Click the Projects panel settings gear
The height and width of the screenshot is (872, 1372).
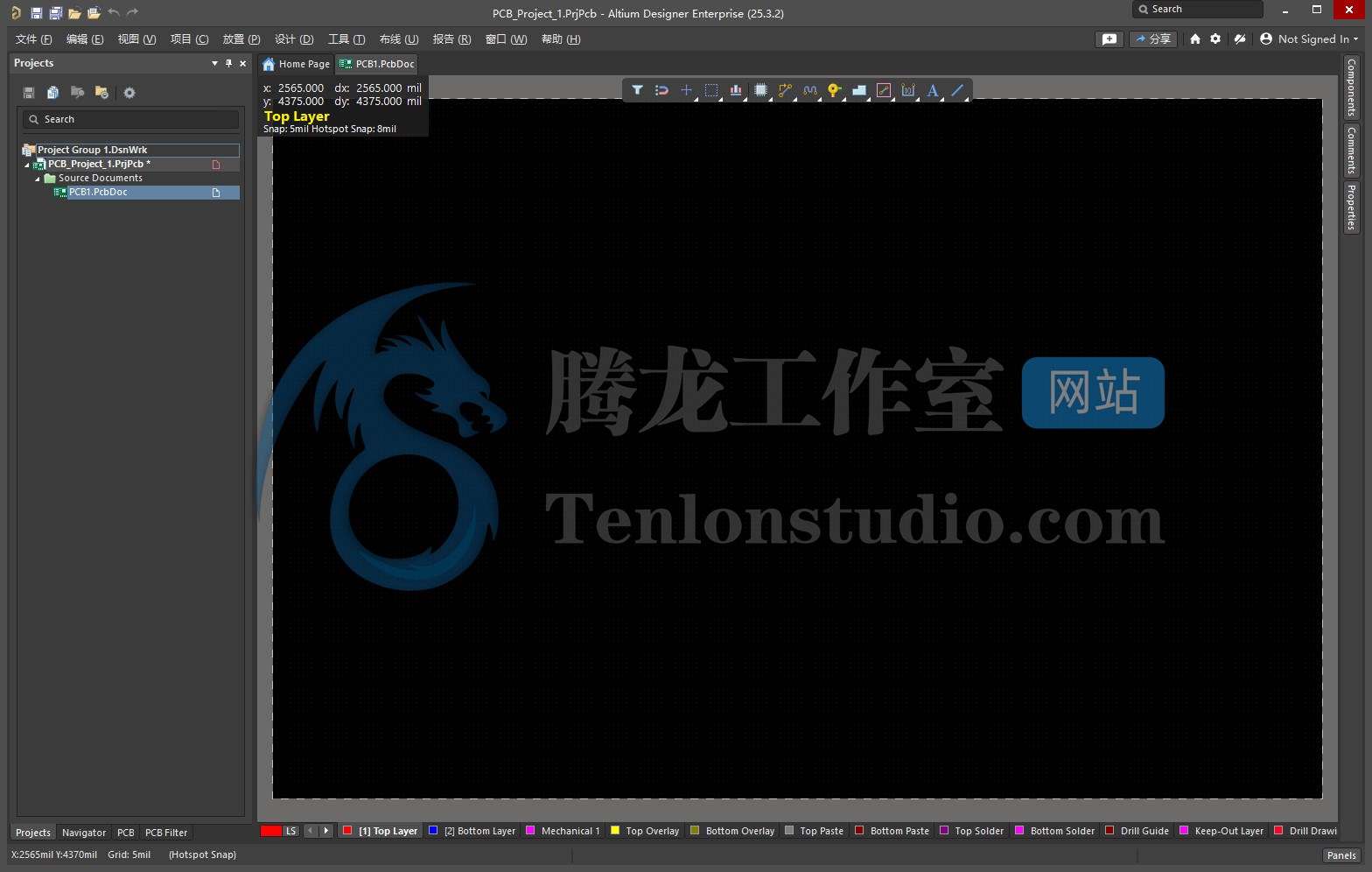(129, 93)
